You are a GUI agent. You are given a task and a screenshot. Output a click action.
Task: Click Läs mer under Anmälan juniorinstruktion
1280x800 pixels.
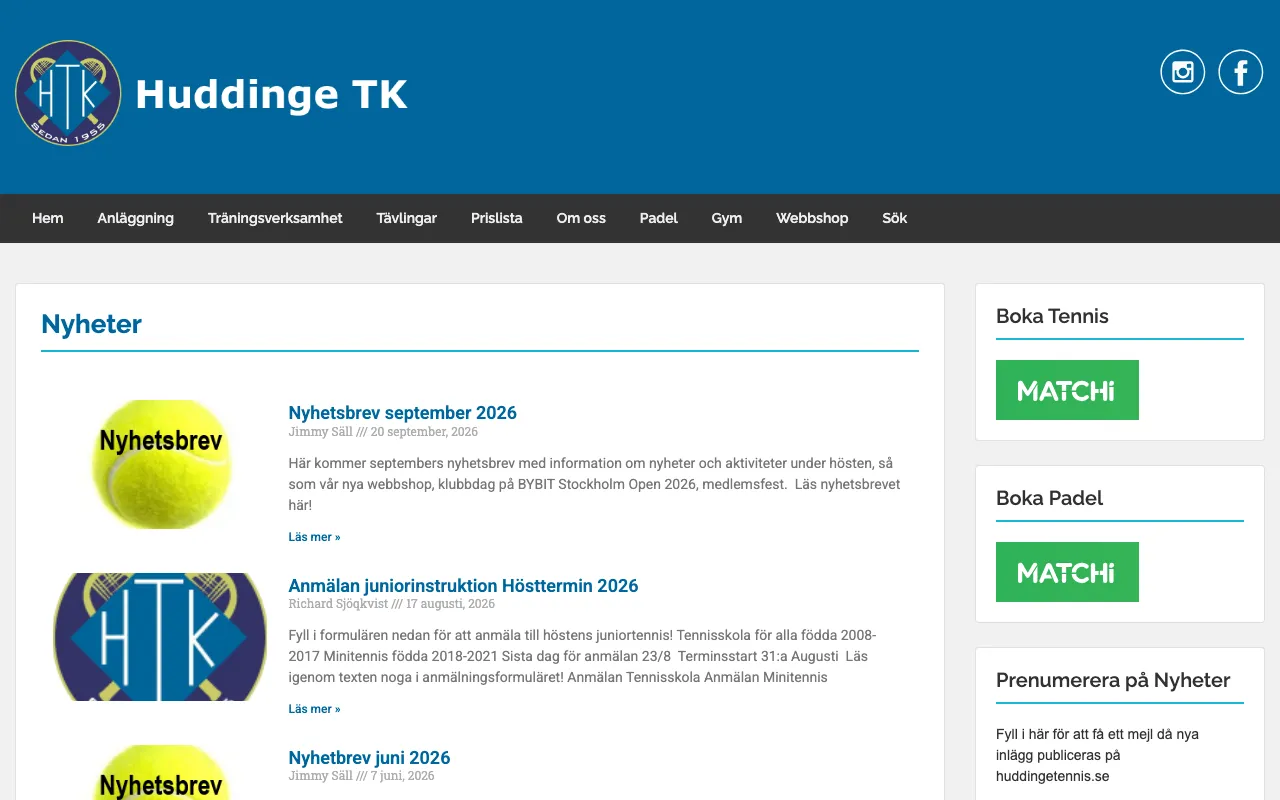[x=314, y=709]
